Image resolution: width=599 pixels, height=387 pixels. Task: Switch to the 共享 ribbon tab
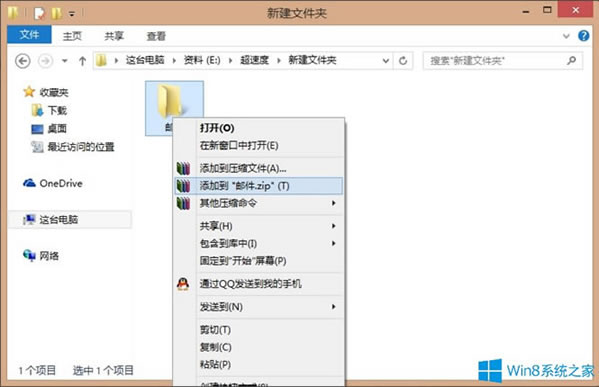click(114, 36)
